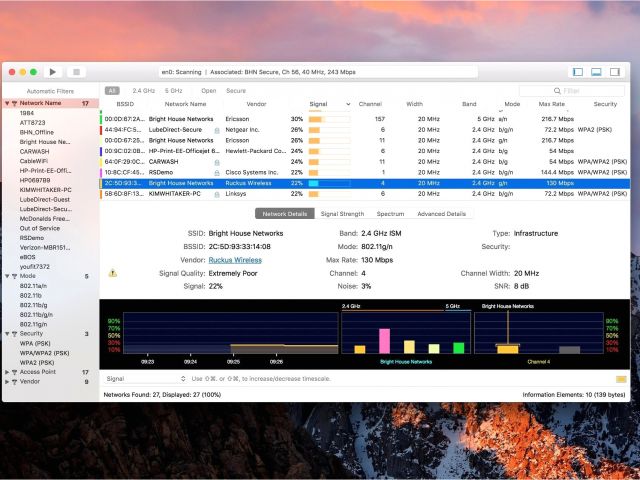Sort the table by Channel column header
The width and height of the screenshot is (640, 480).
pos(370,103)
